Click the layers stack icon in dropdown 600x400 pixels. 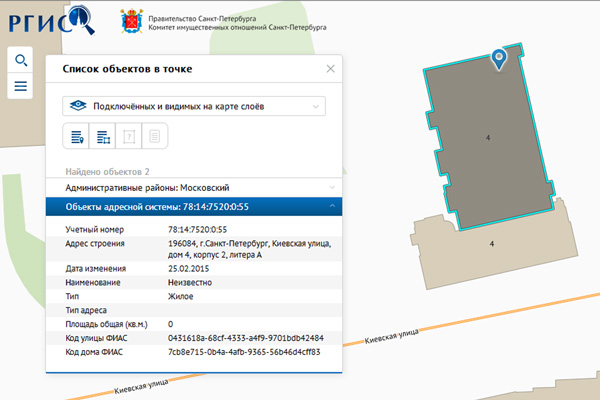78,106
